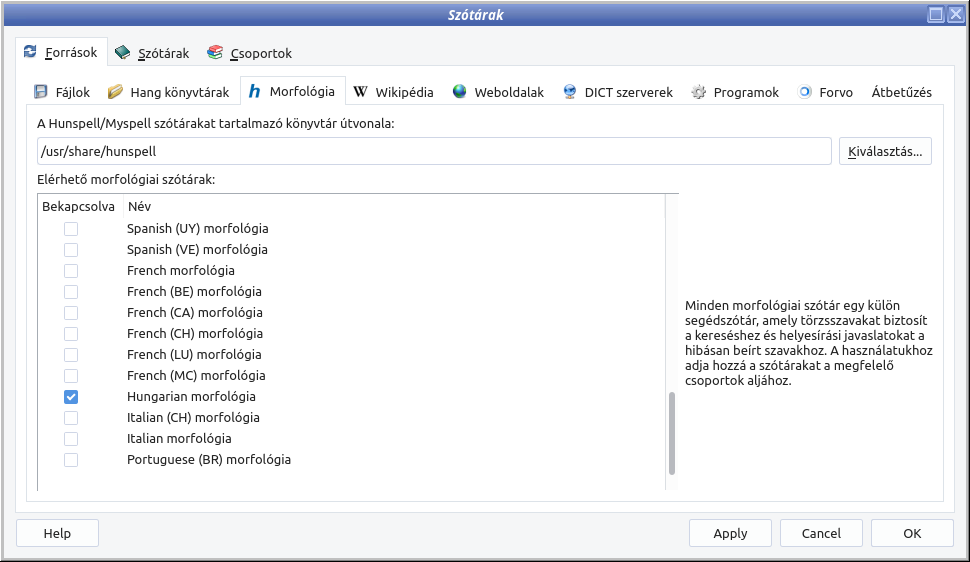This screenshot has height=562, width=970.
Task: Switch to the Átbetűzés tab
Action: (901, 92)
